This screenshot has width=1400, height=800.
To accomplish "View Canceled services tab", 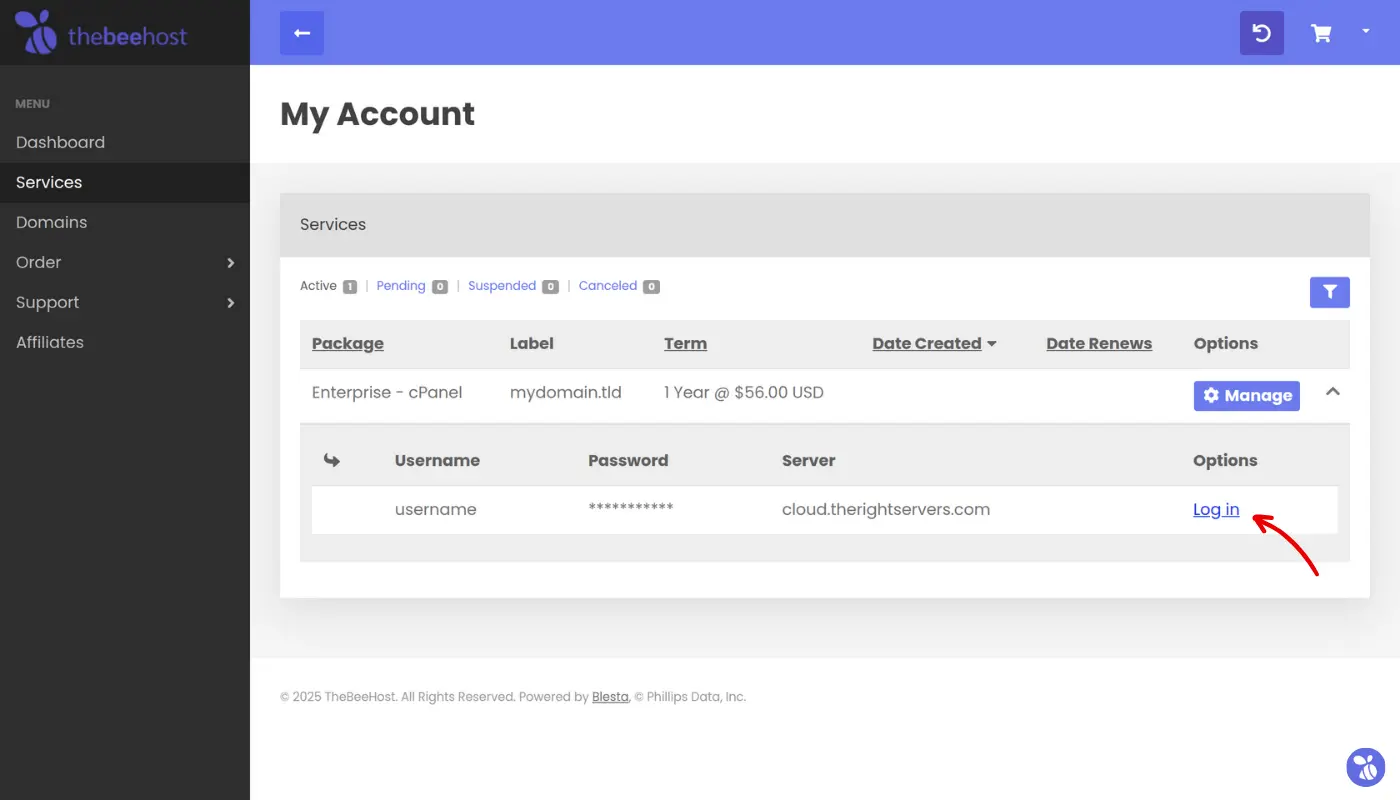I will click(608, 286).
